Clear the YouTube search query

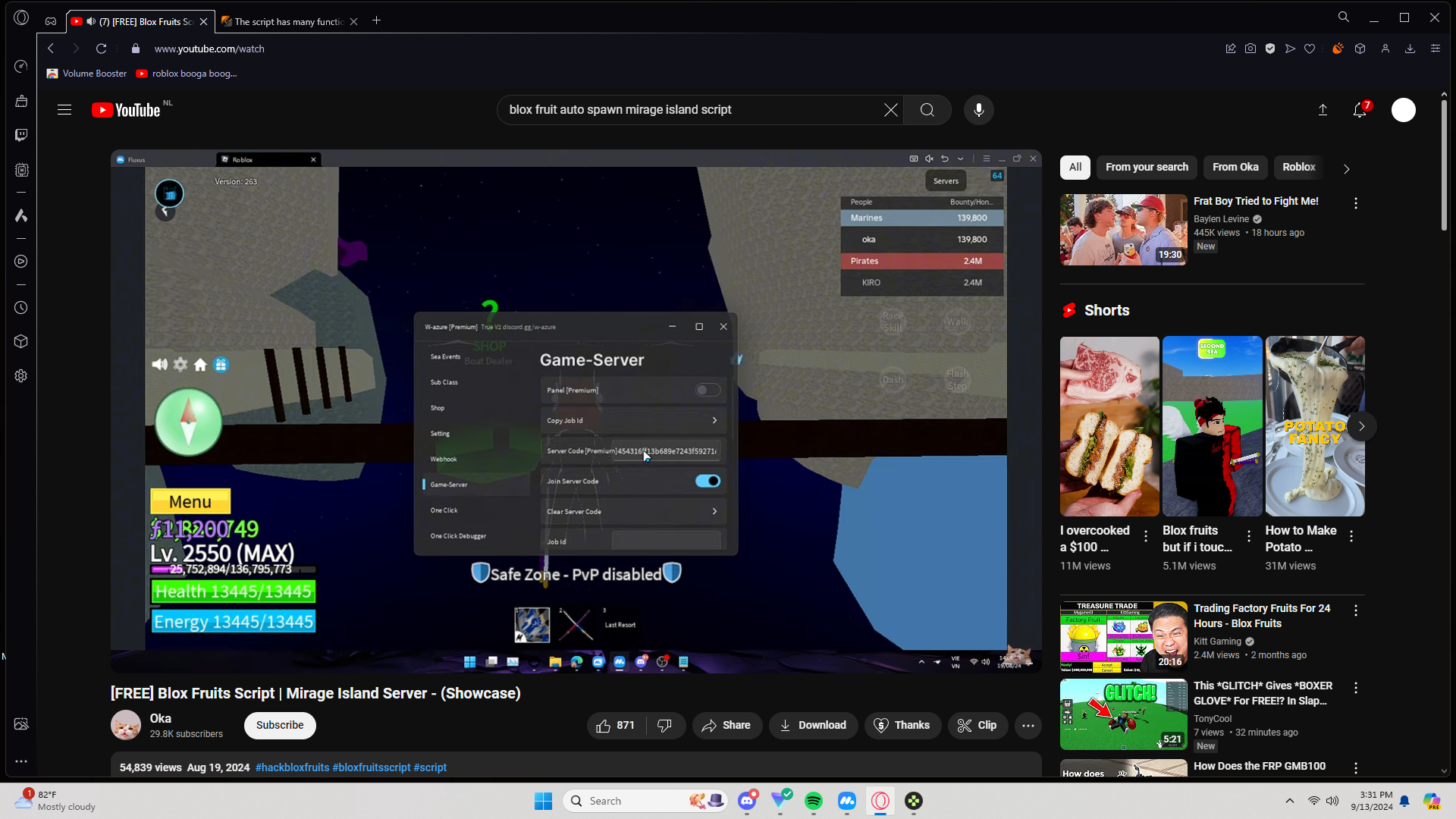tap(891, 110)
